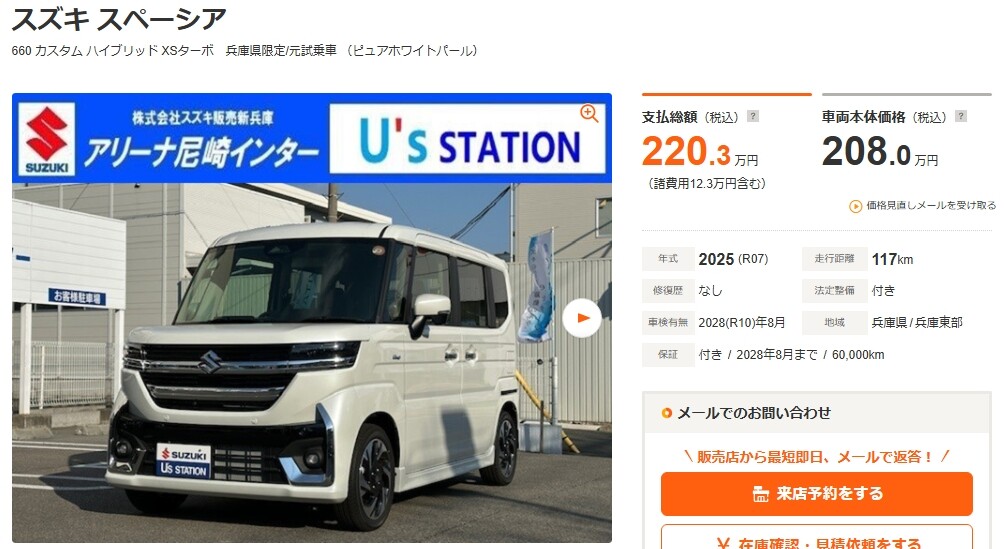This screenshot has height=549, width=1005.
Task: Click the calendar icon in the reservation button
Action: click(760, 494)
